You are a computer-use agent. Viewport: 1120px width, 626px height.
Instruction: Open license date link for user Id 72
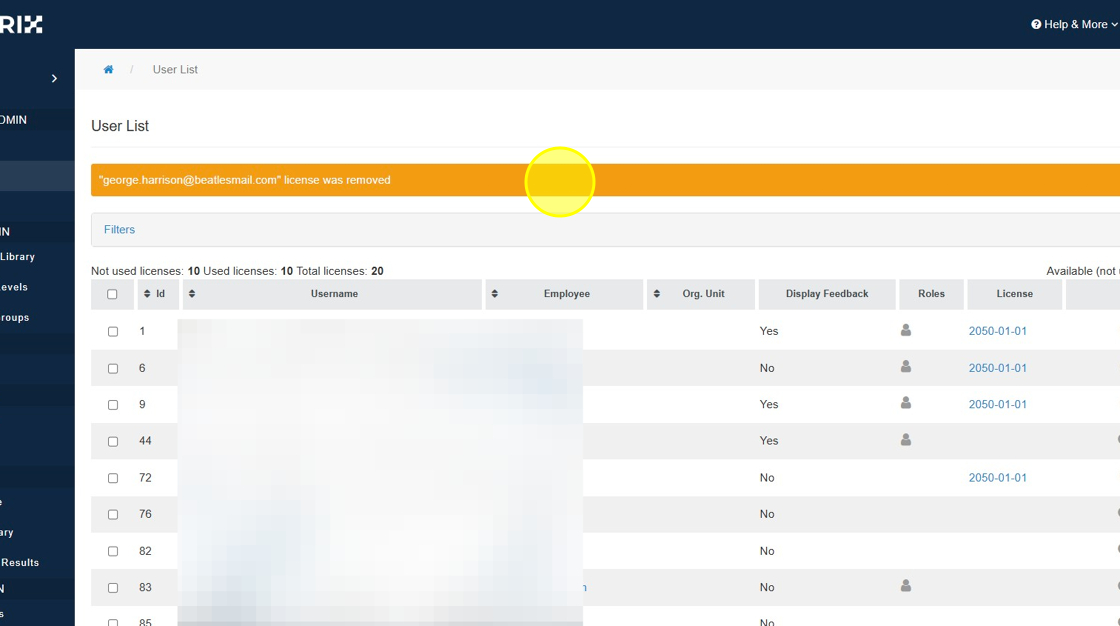click(997, 478)
